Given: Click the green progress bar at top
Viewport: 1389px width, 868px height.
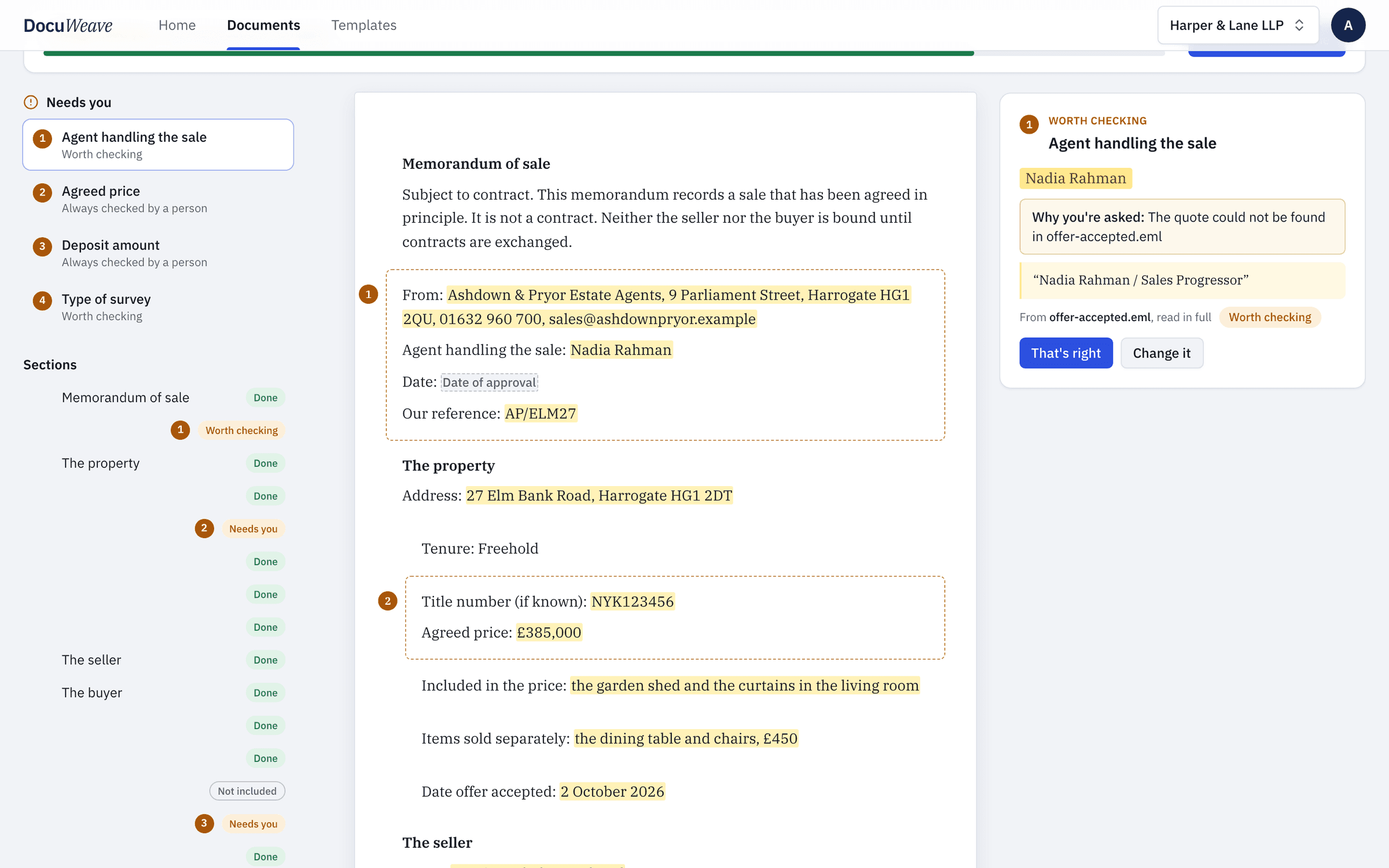Looking at the screenshot, I should pos(508,53).
